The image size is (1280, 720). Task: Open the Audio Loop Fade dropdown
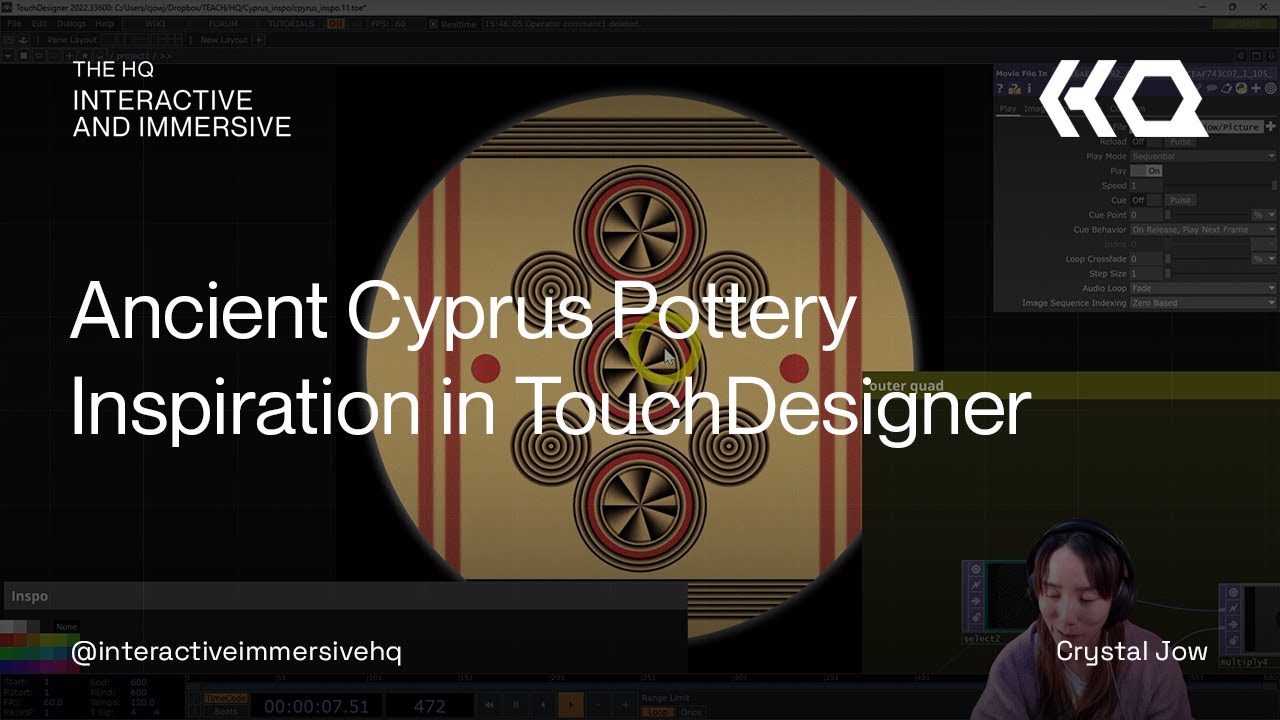[x=1203, y=288]
